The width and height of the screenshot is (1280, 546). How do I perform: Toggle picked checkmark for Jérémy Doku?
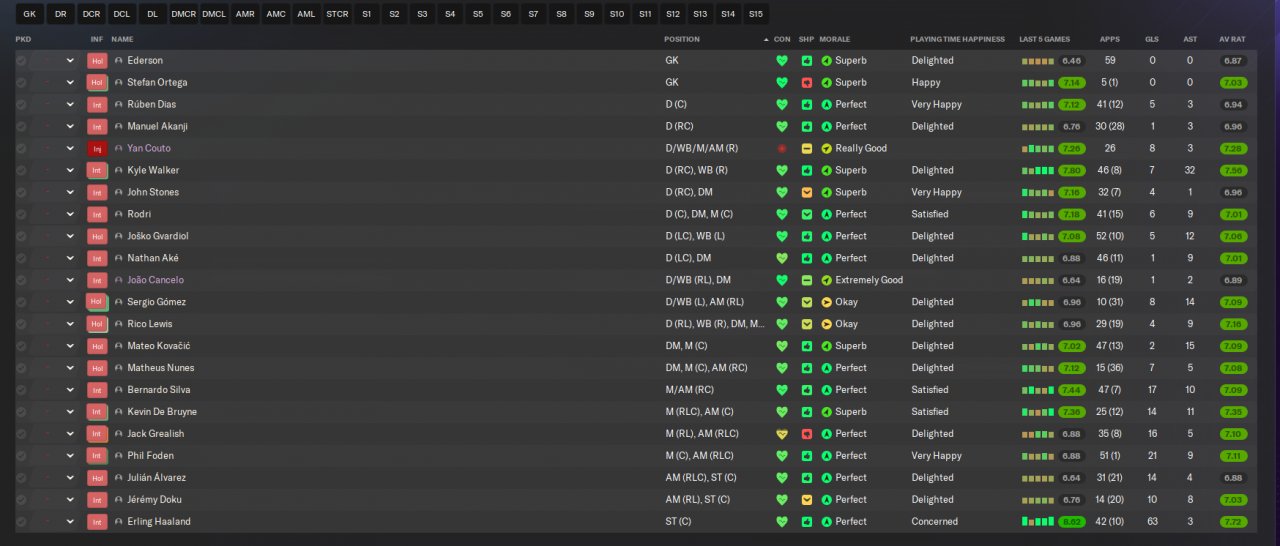tap(21, 500)
